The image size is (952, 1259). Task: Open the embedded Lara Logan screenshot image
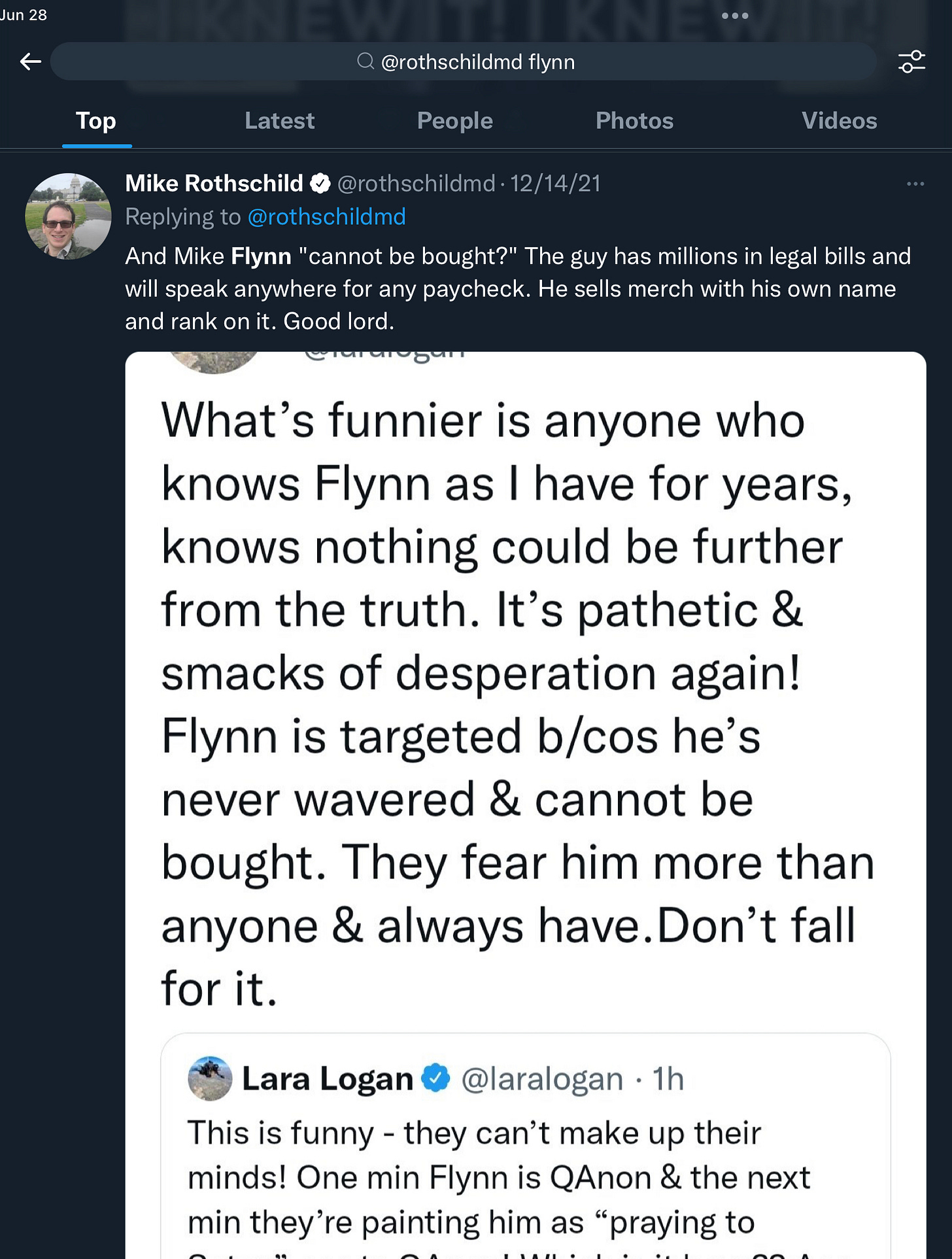(526, 805)
